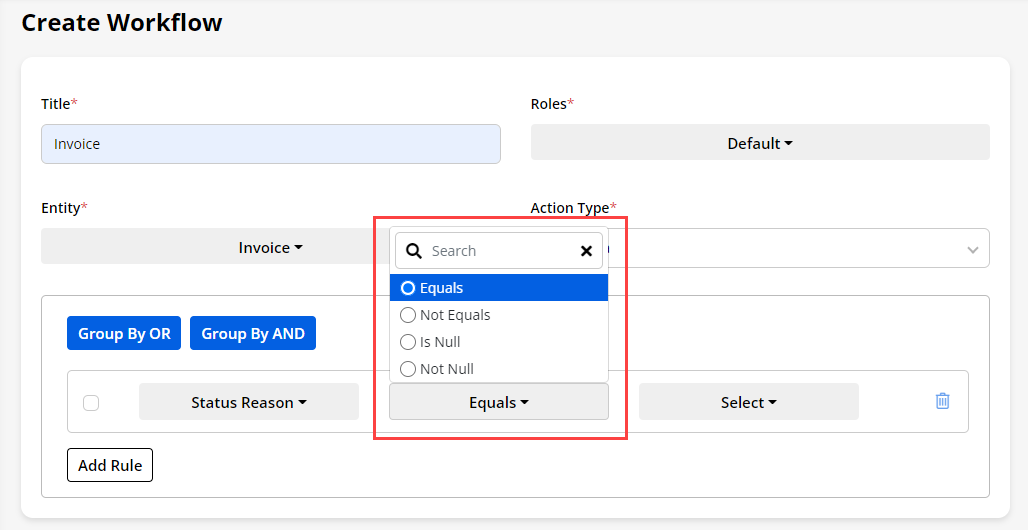The width and height of the screenshot is (1028, 530).
Task: Clear the search box with the X icon
Action: (x=586, y=251)
